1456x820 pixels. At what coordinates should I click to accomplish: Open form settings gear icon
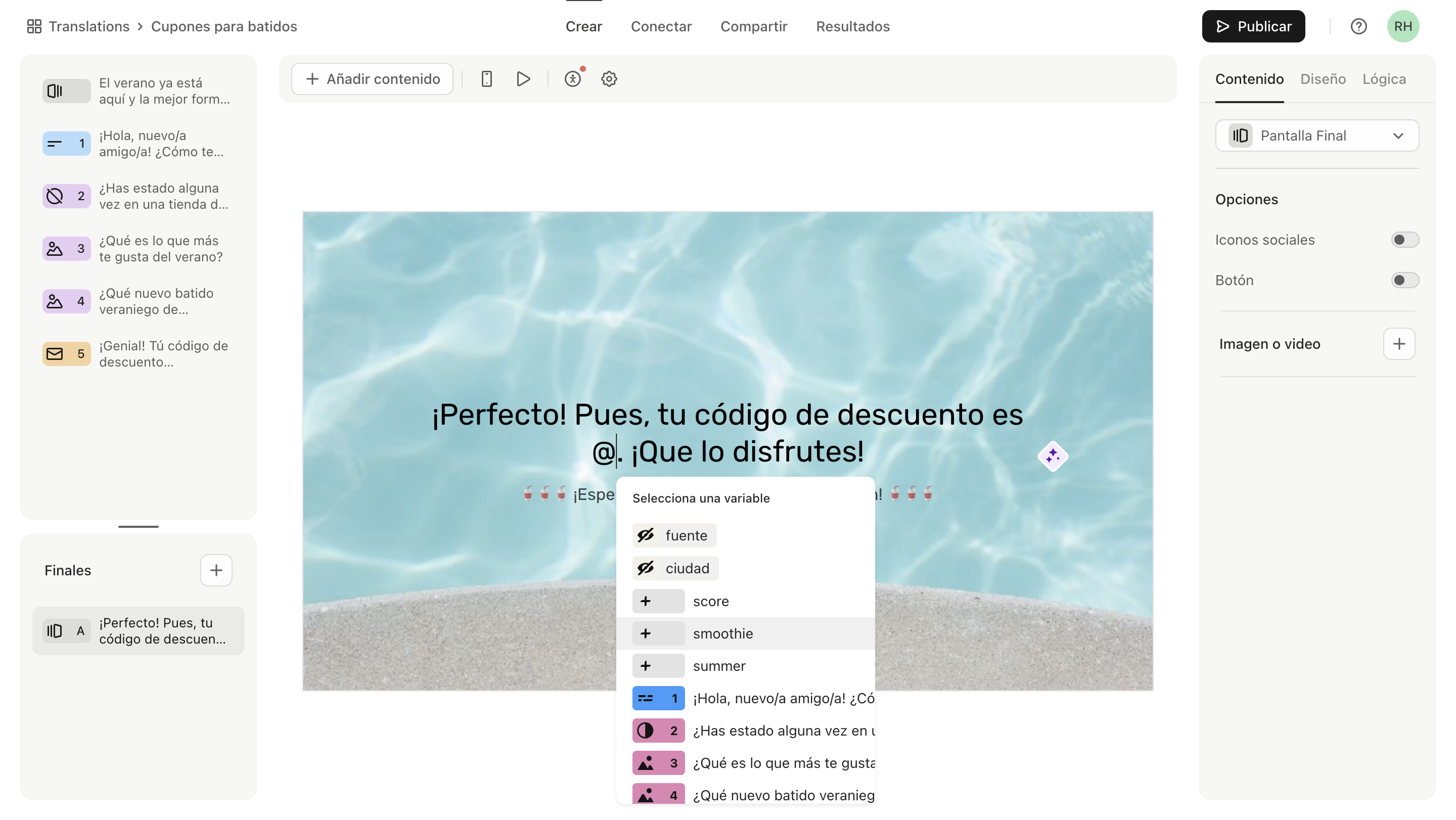(x=609, y=79)
